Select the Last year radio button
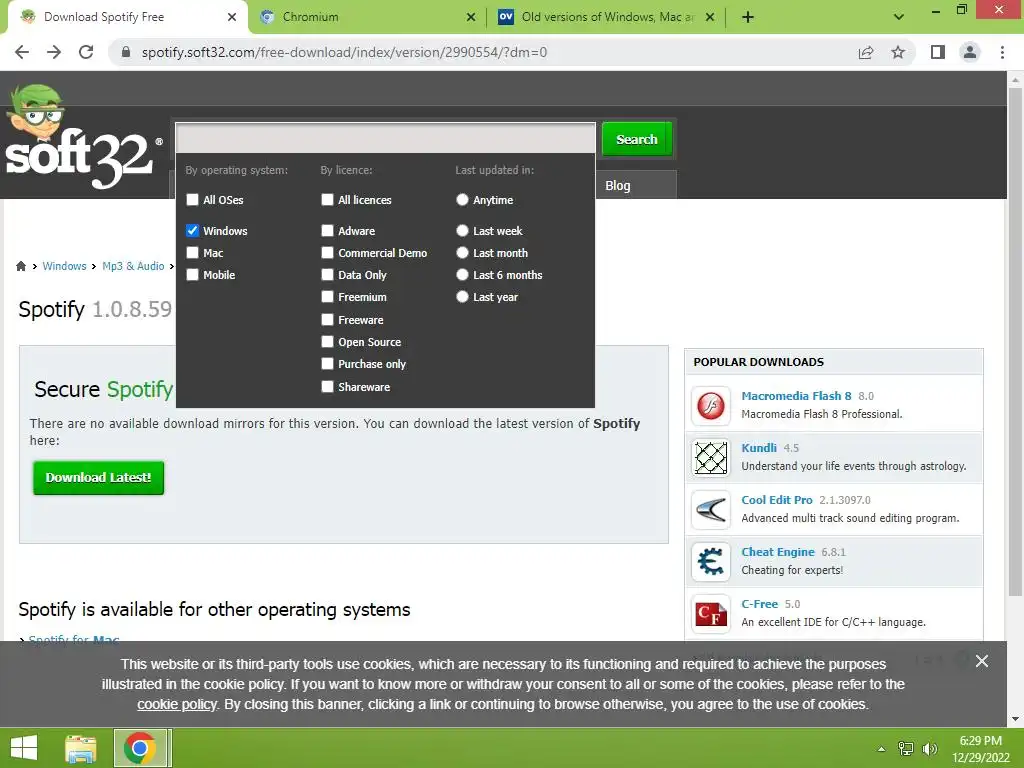The width and height of the screenshot is (1024, 768). [x=462, y=296]
